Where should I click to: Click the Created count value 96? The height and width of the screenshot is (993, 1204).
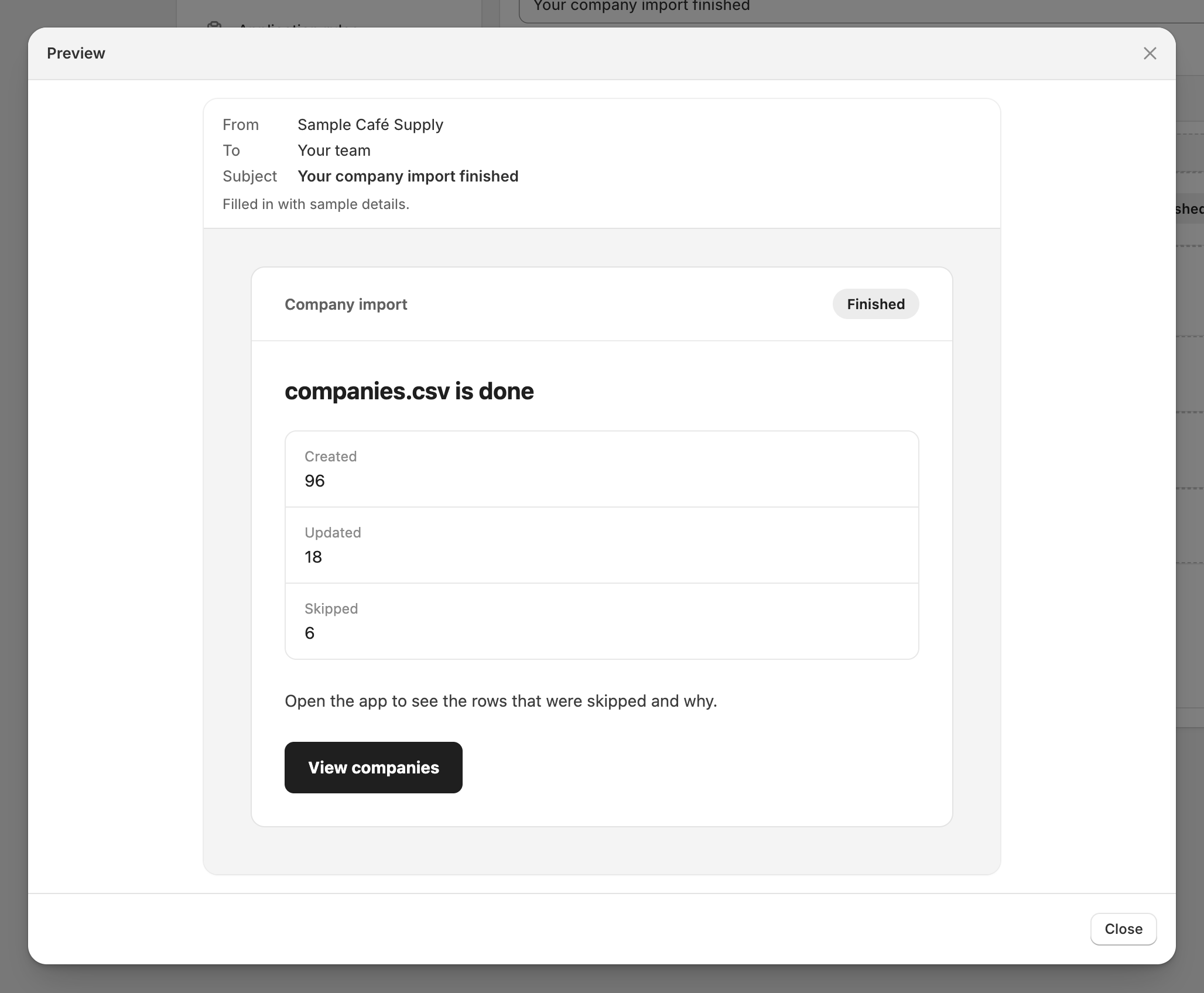[314, 481]
